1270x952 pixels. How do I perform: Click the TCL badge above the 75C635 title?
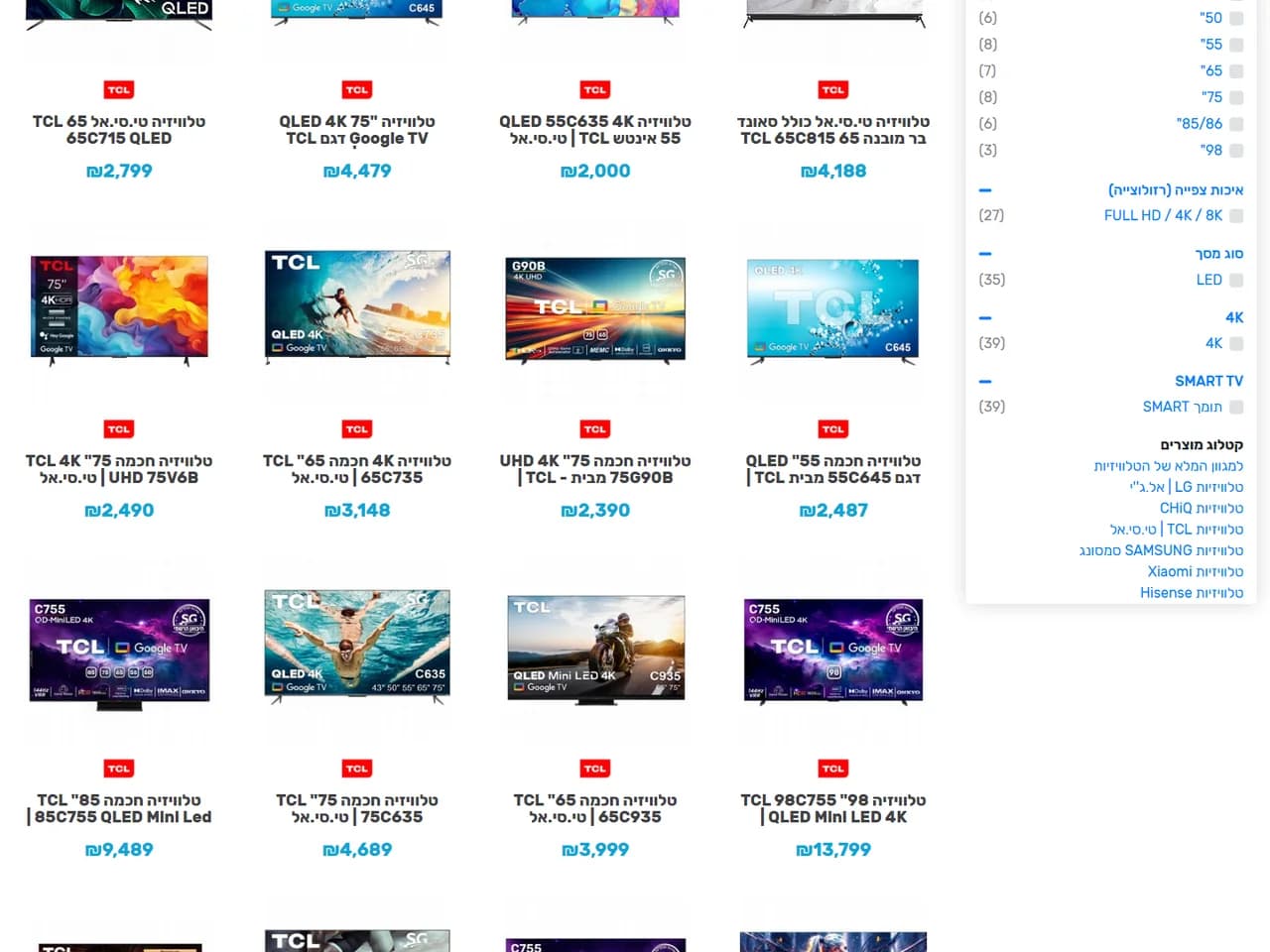point(357,769)
